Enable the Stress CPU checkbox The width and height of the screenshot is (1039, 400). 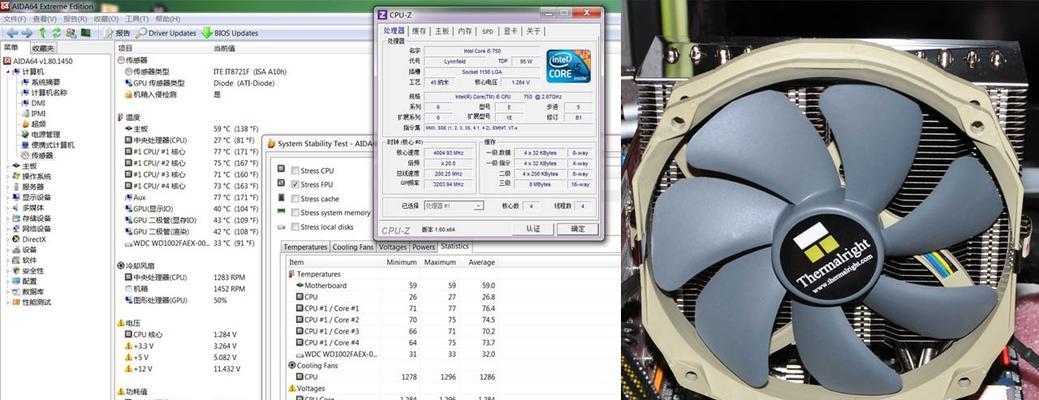click(295, 171)
